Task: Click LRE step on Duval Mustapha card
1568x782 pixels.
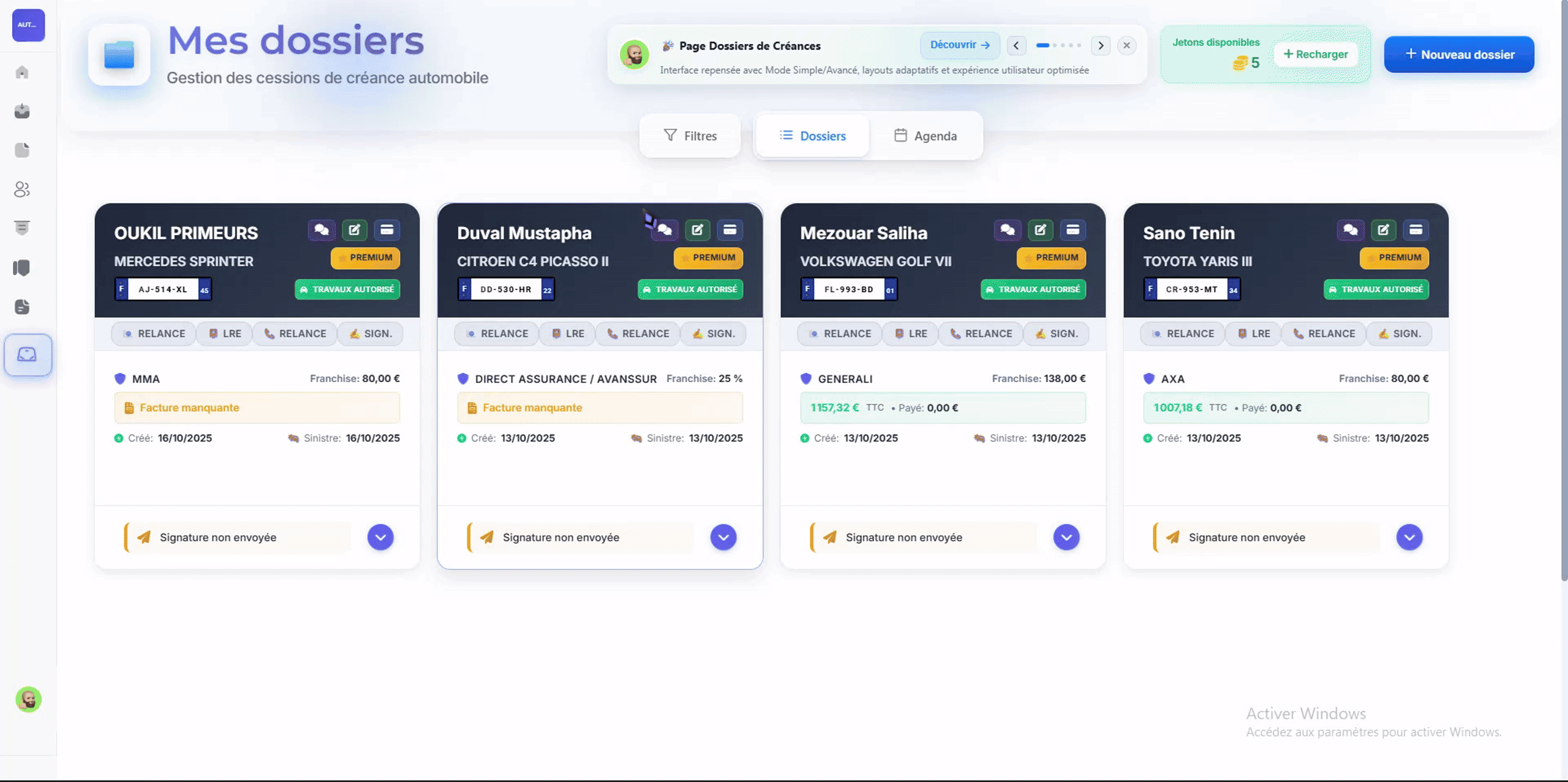Action: click(x=568, y=334)
